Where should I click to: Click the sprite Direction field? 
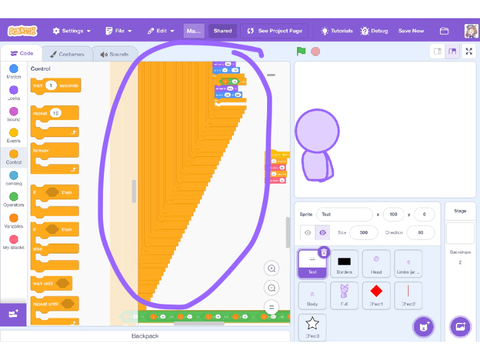421,232
